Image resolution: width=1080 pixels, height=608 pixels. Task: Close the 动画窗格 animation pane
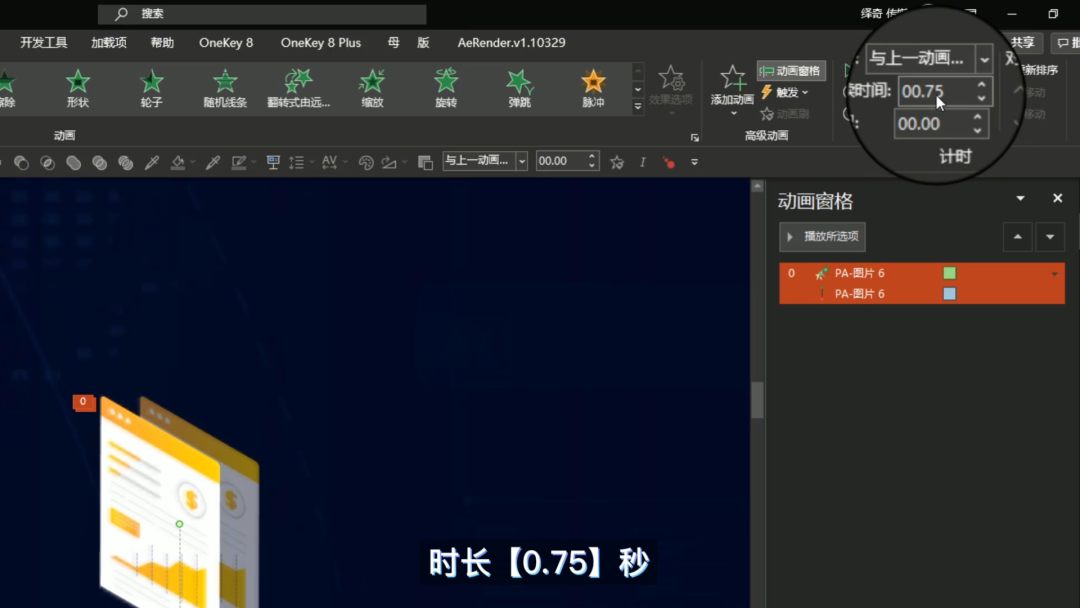1058,198
